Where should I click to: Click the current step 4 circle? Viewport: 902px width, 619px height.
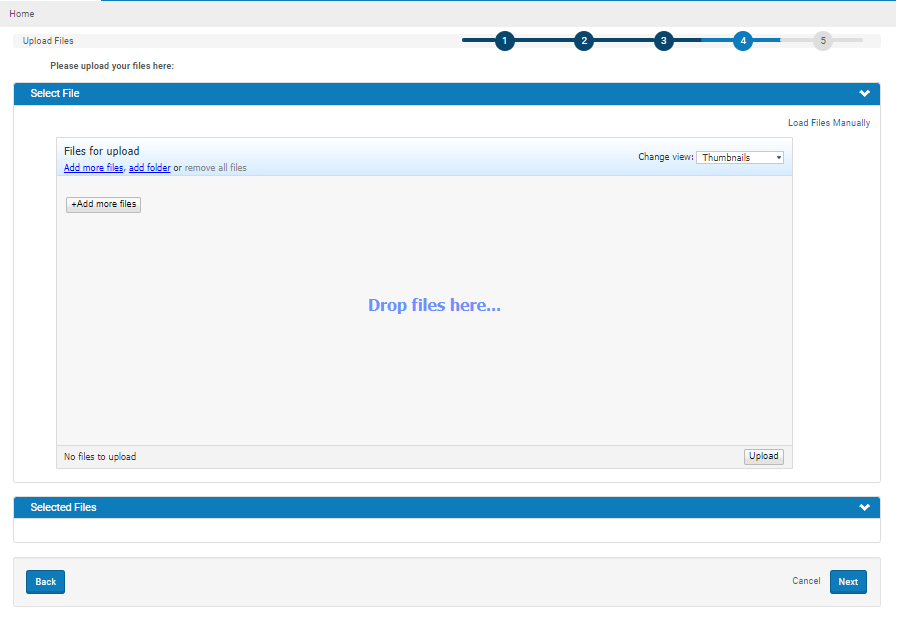pos(743,41)
